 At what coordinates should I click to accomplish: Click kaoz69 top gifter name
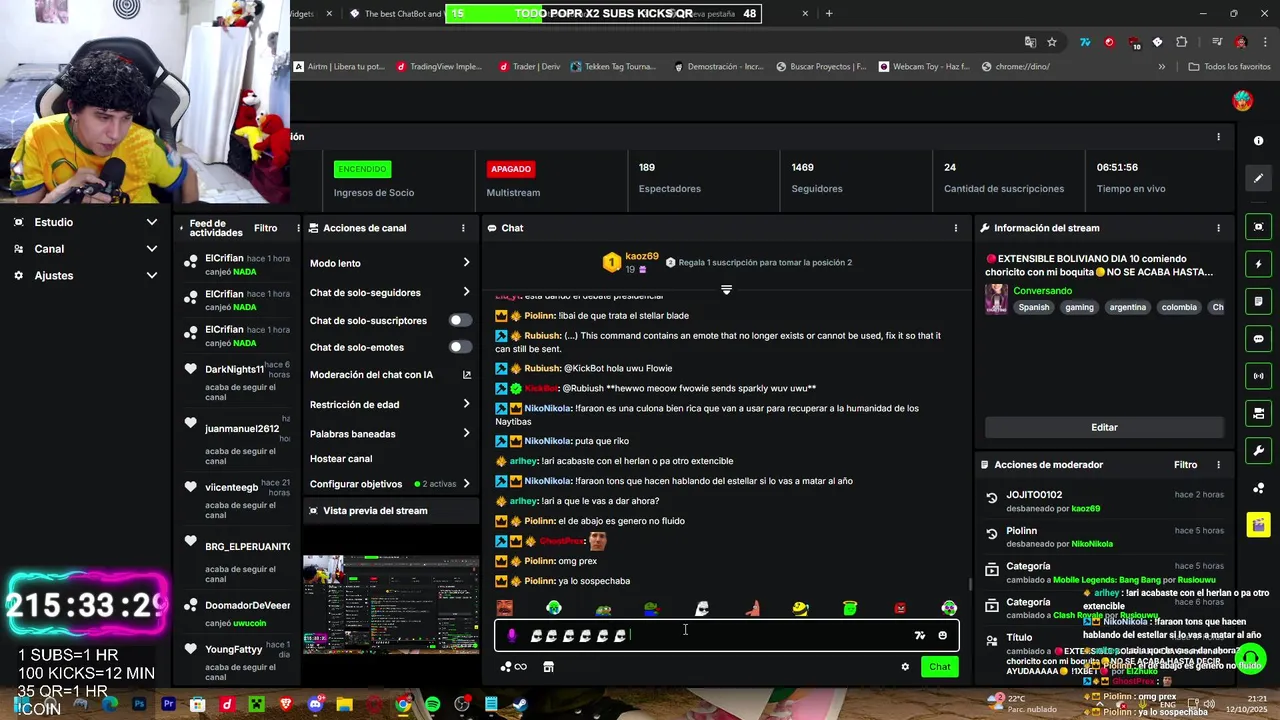click(642, 257)
